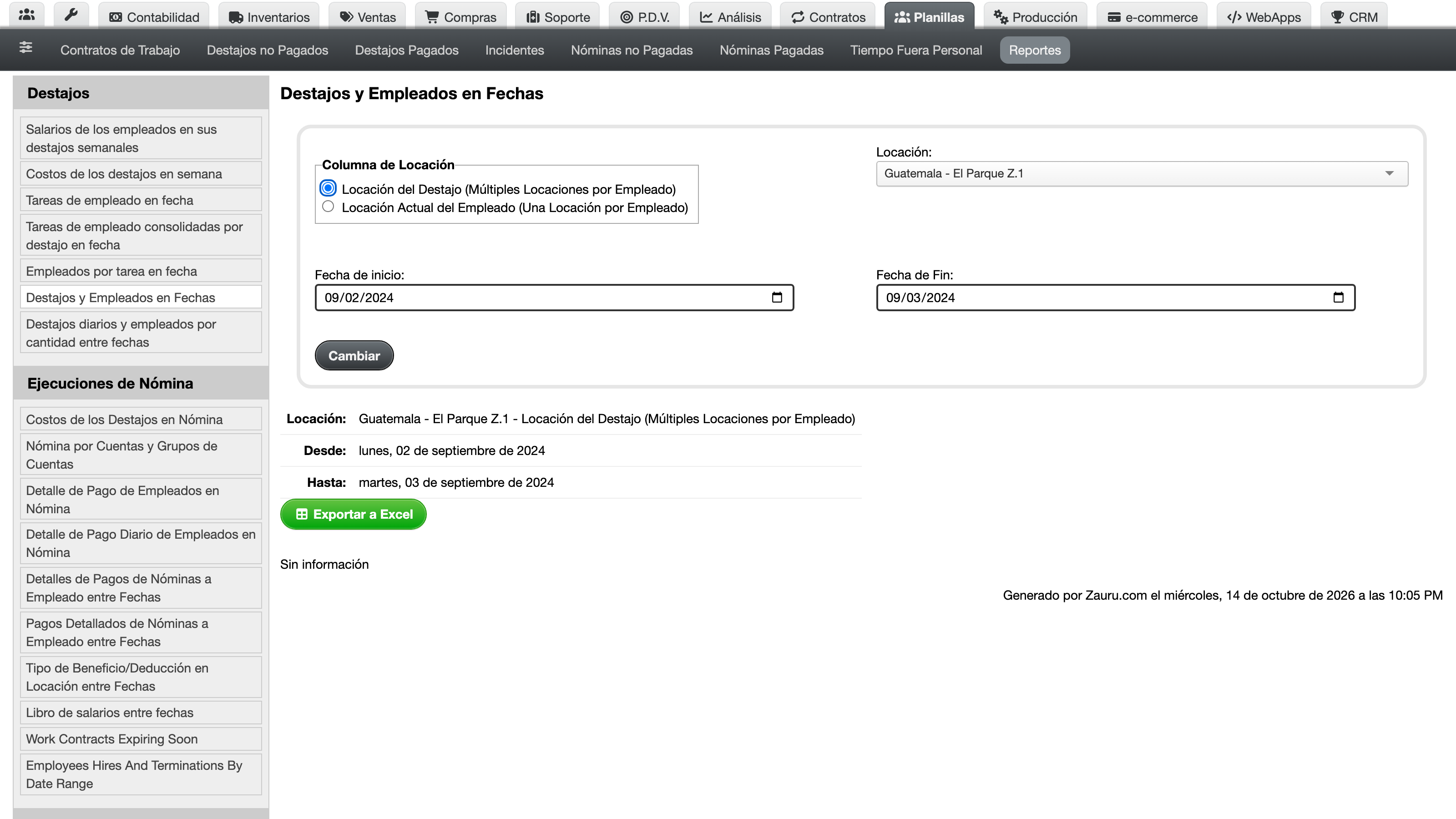
Task: Go to Nóminas no Pagadas section
Action: [632, 51]
